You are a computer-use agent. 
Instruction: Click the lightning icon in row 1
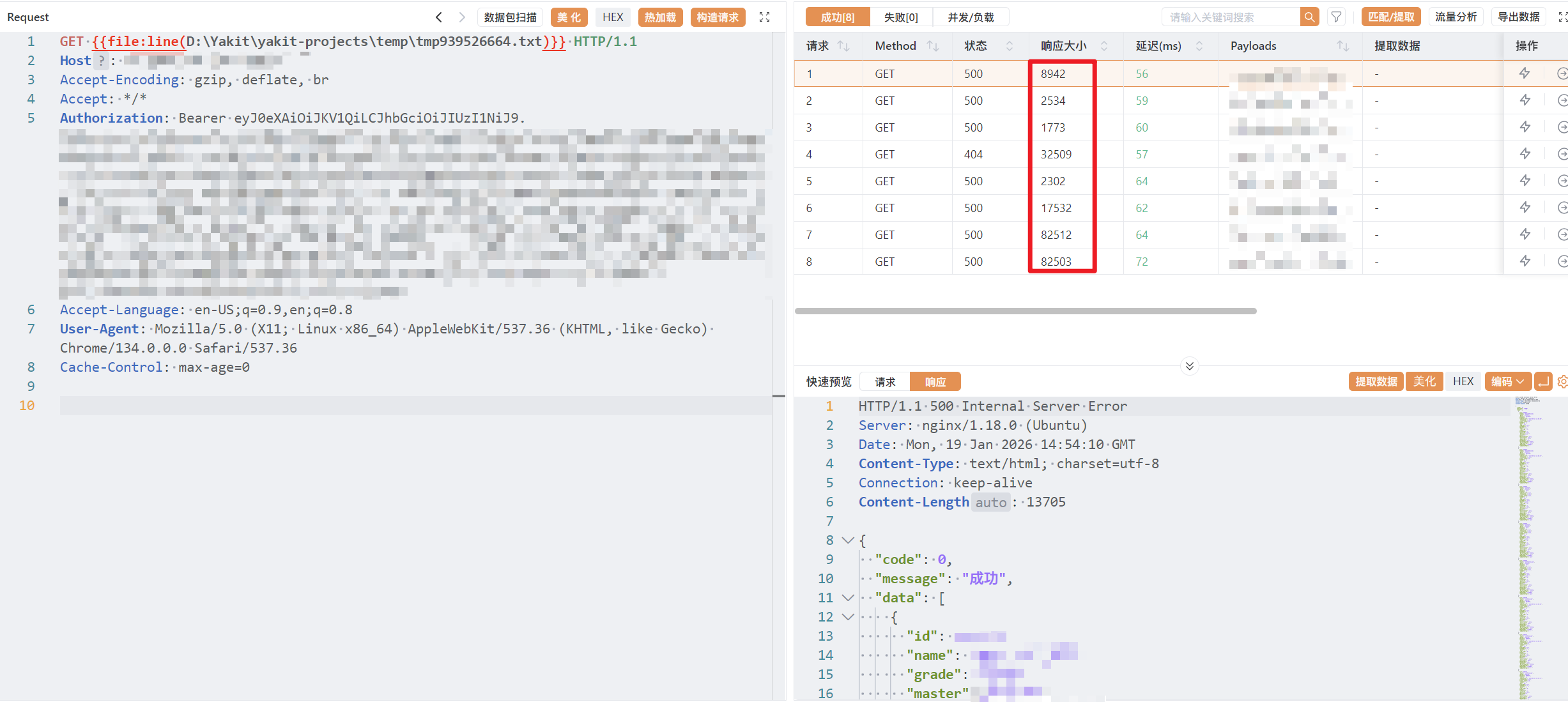[x=1525, y=73]
